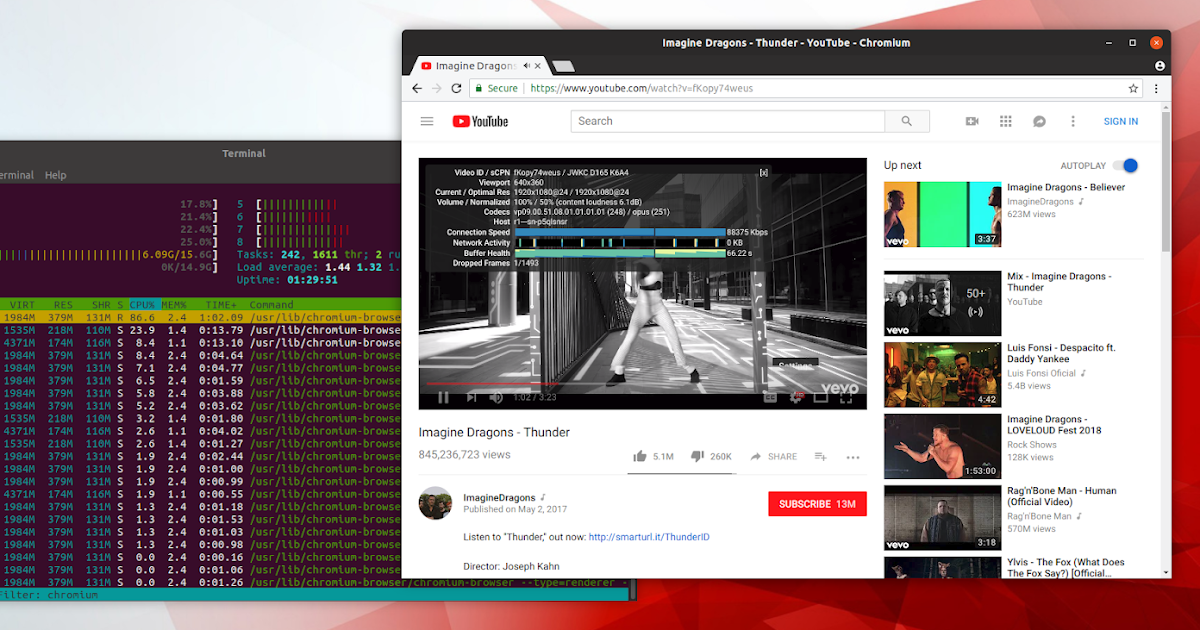Screen dimensions: 1200x630
Task: Skip to the next video
Action: 471,397
